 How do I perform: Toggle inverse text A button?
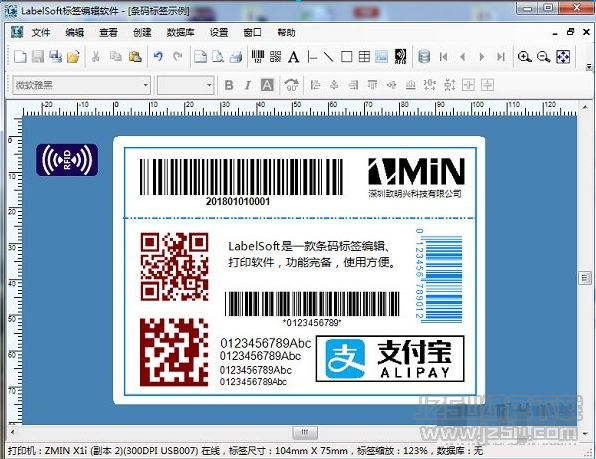pyautogui.click(x=267, y=85)
